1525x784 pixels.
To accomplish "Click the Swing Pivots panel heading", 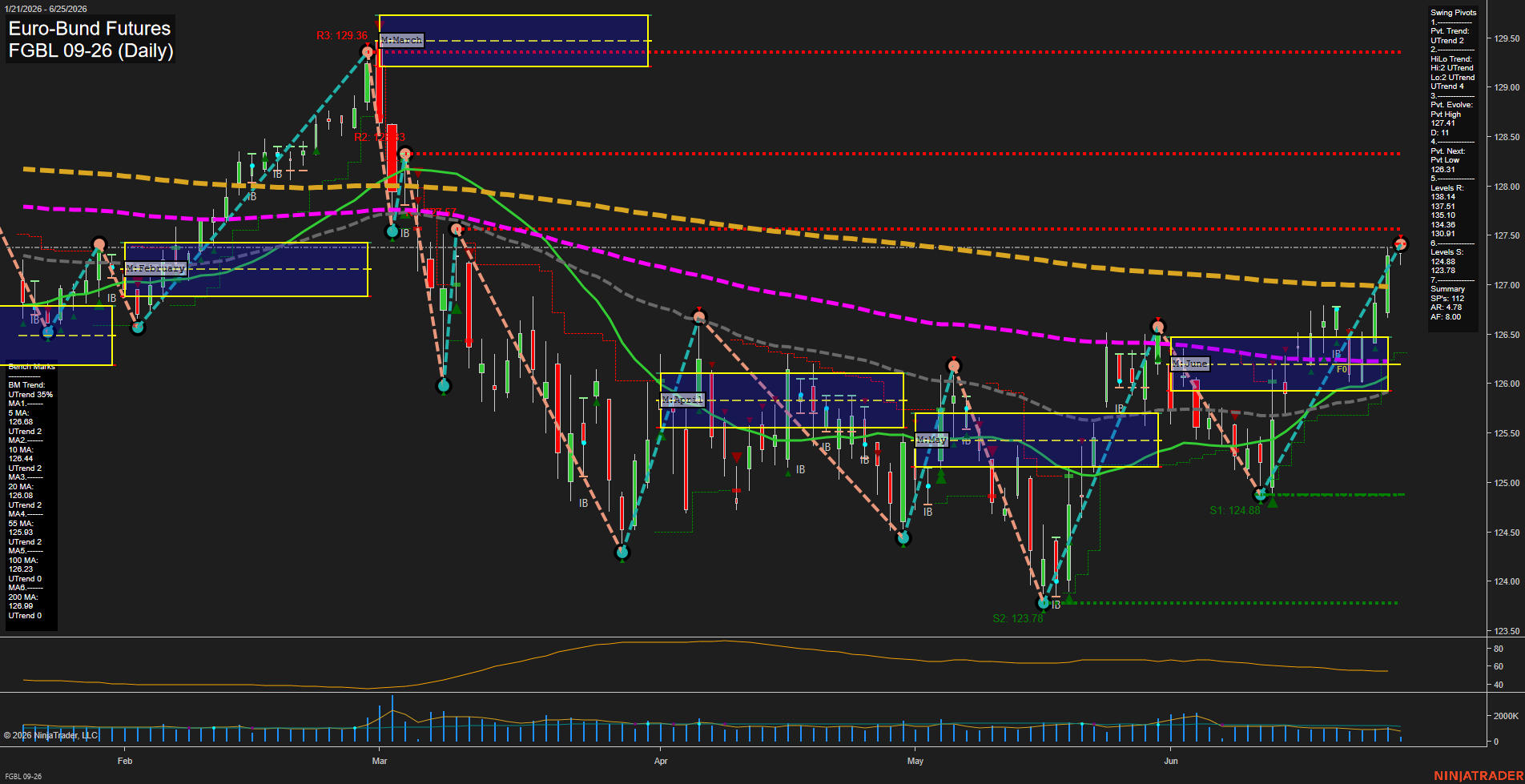I will tap(1453, 13).
